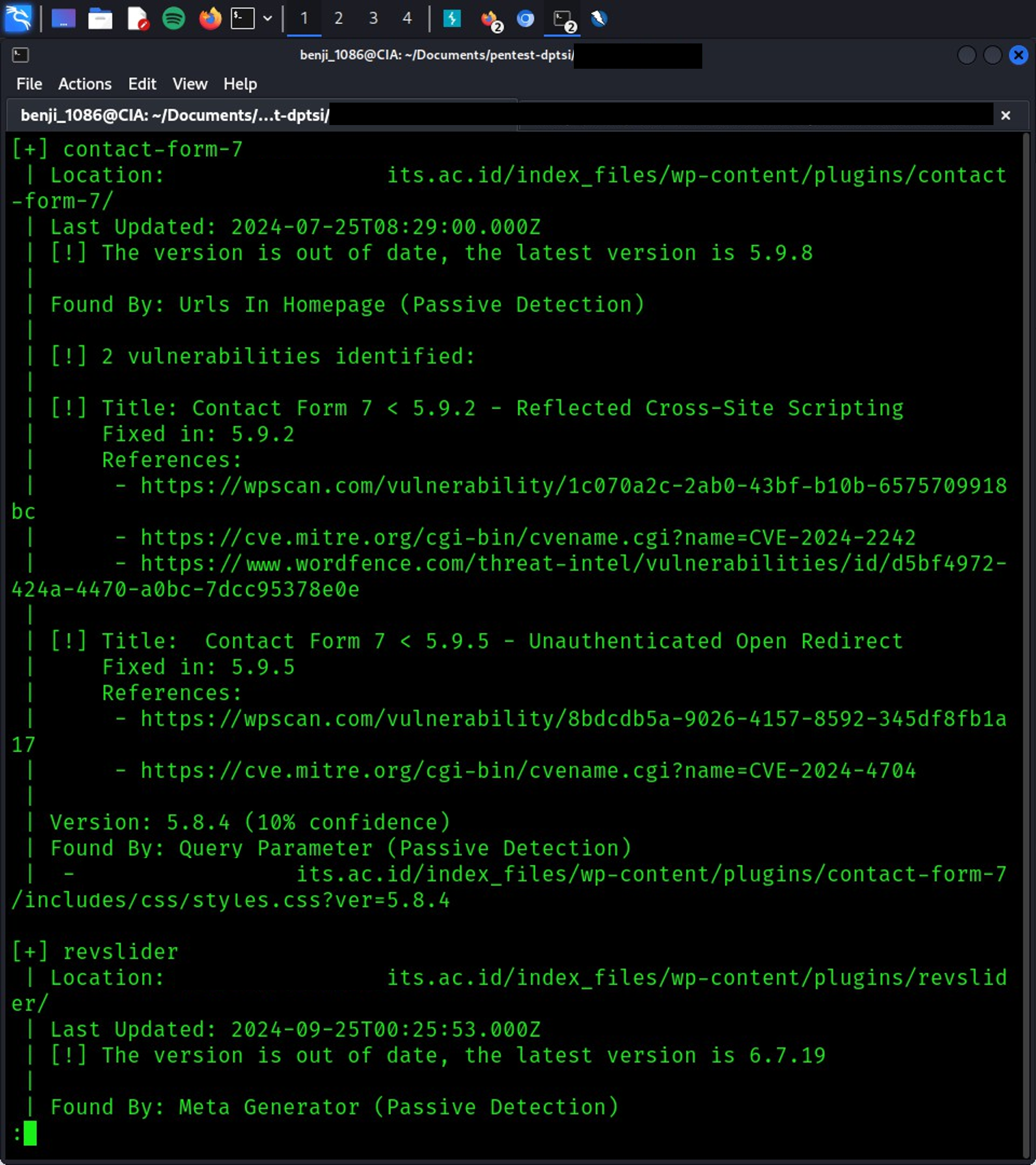This screenshot has height=1165, width=1036.
Task: Click the show desktop icon in panel
Action: (63, 19)
